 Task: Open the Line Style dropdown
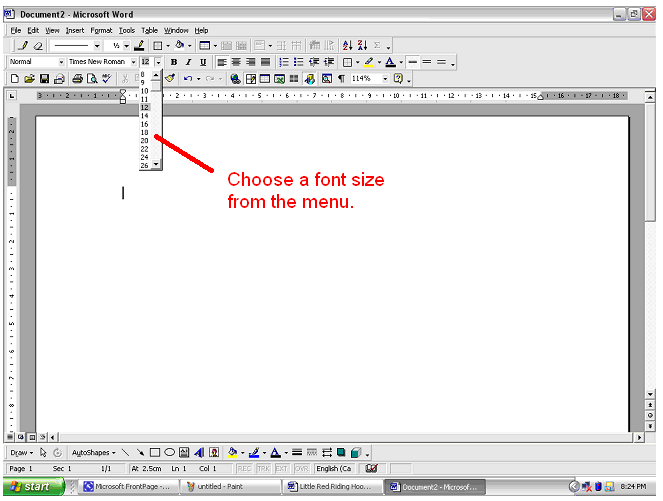(97, 45)
